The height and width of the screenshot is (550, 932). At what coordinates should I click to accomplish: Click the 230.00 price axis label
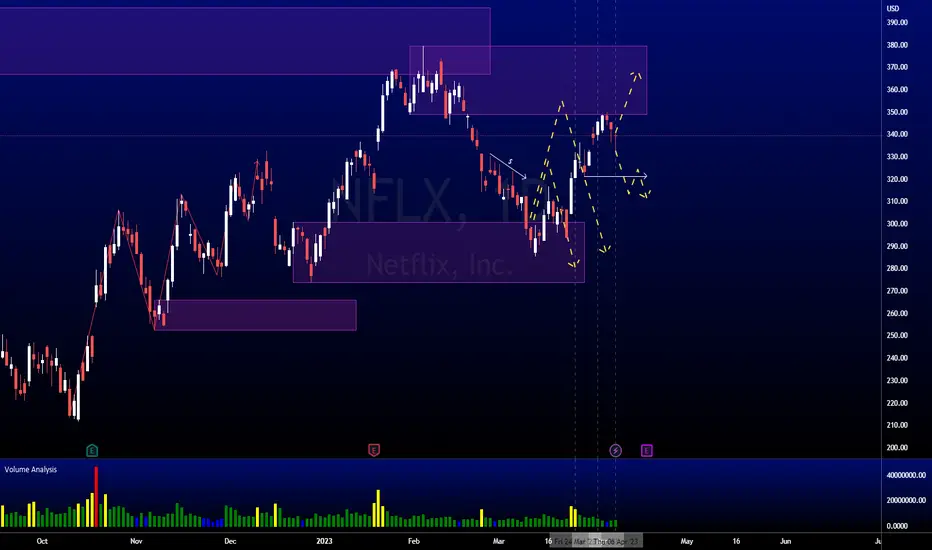point(897,381)
